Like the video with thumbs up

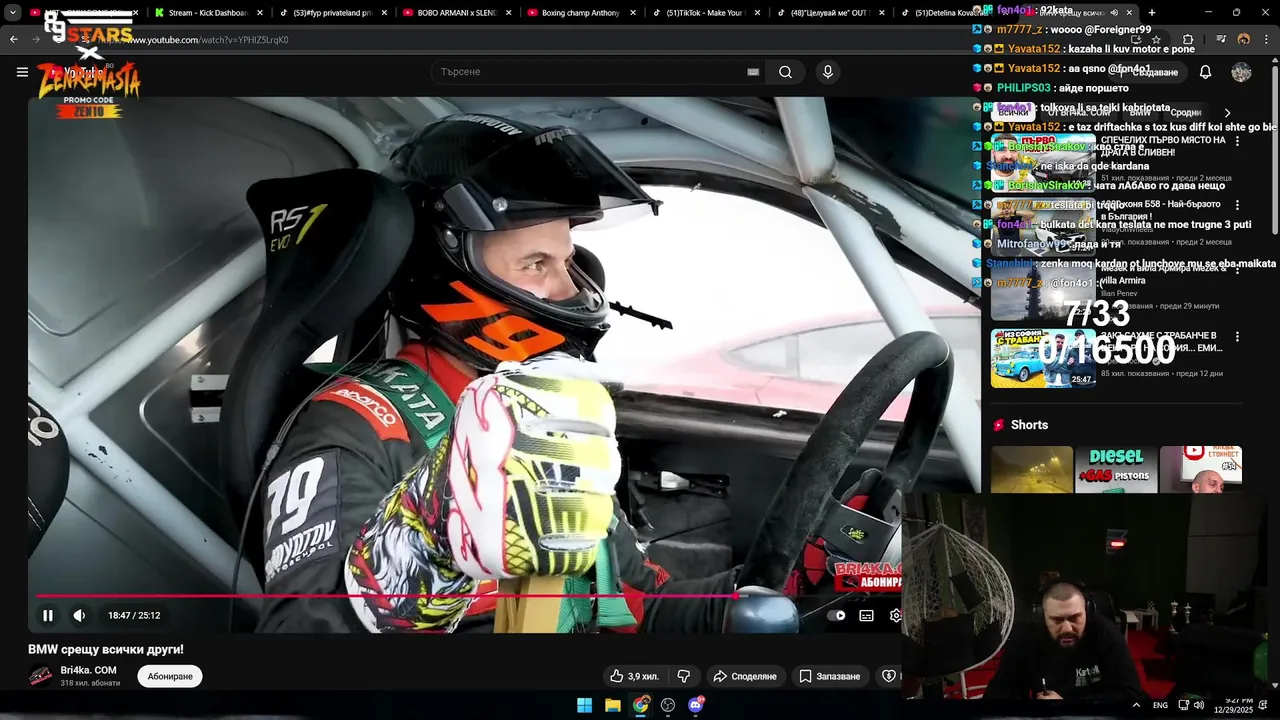[x=634, y=676]
